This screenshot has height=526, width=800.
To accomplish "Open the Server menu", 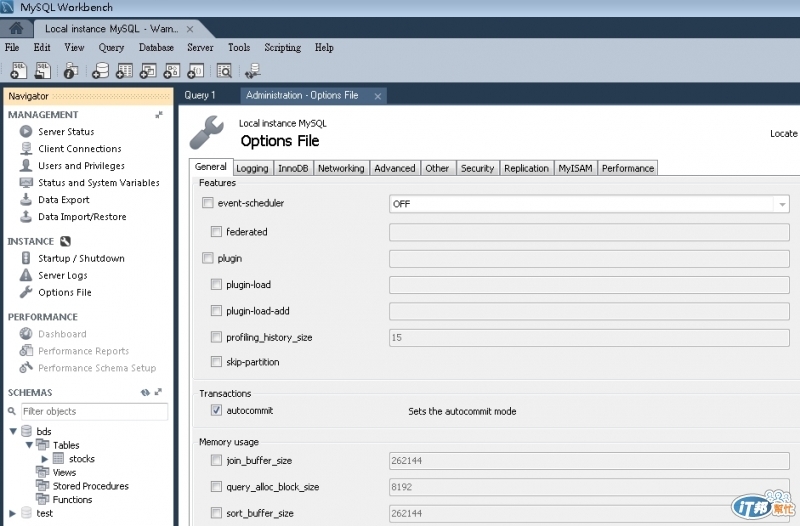I will (x=200, y=47).
